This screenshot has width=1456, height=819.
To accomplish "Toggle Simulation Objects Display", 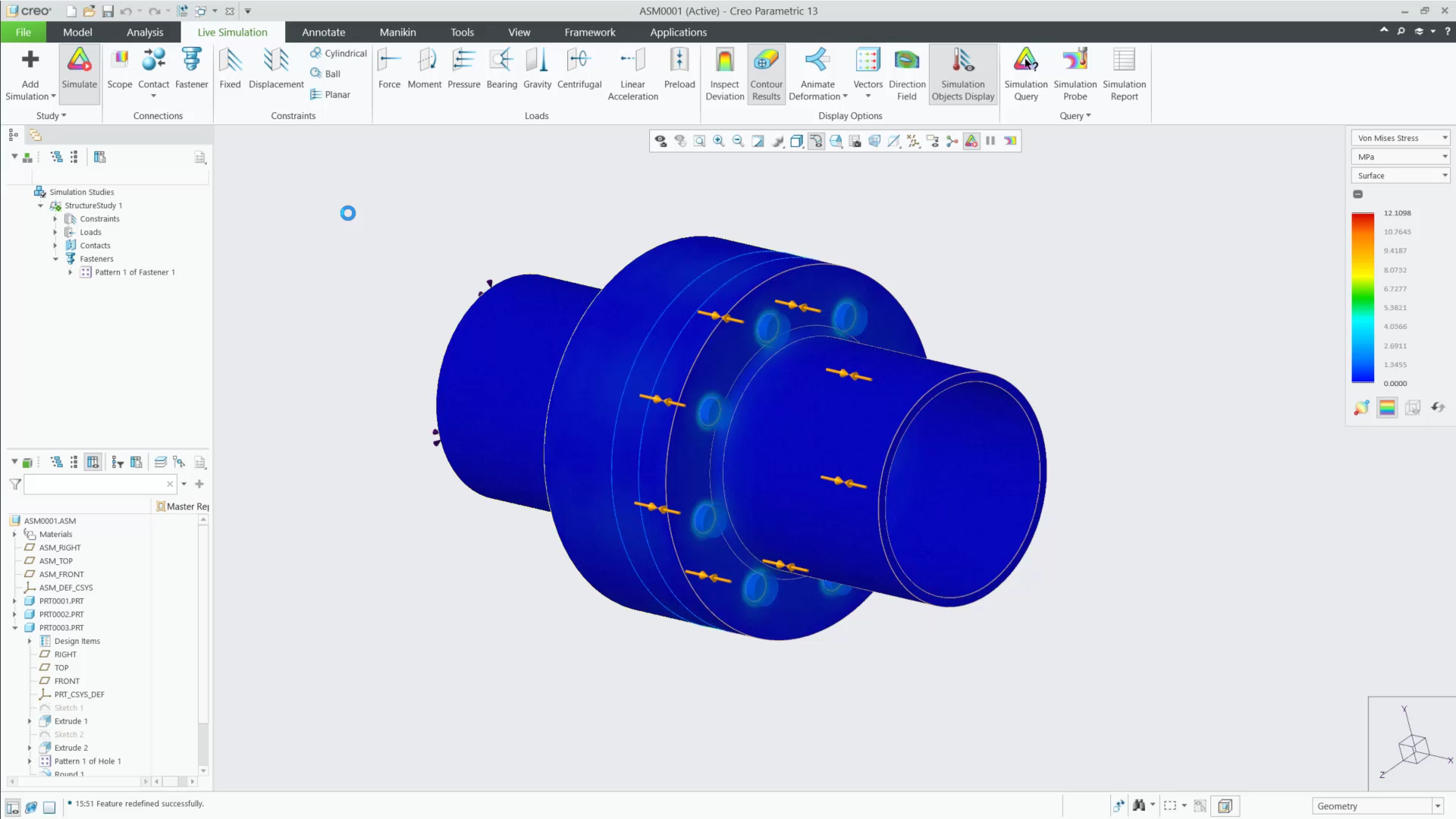I will click(x=962, y=74).
